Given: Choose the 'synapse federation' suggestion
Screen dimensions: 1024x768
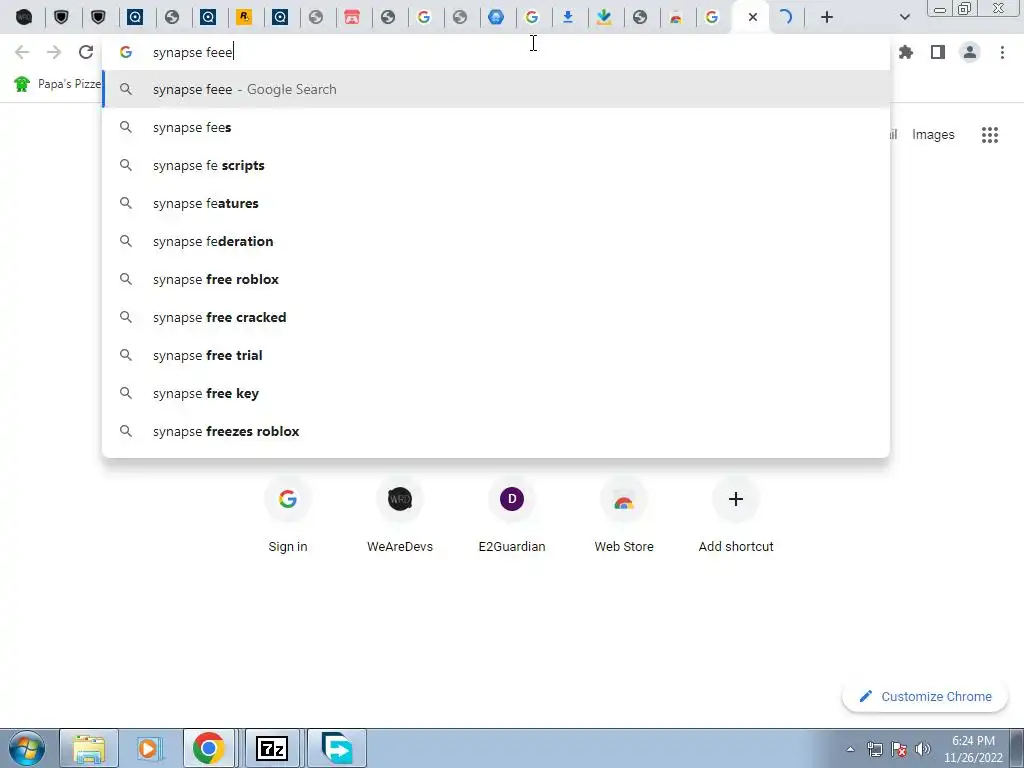Looking at the screenshot, I should tap(496, 241).
